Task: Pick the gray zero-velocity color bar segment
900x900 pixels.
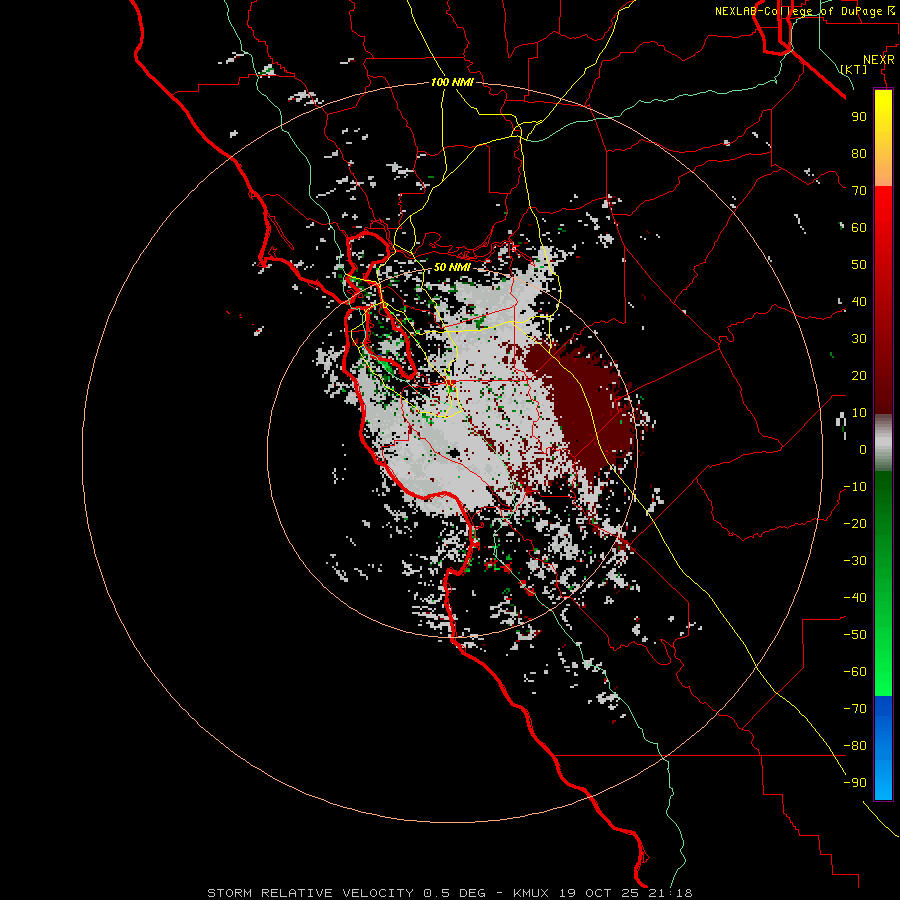Action: (x=883, y=443)
